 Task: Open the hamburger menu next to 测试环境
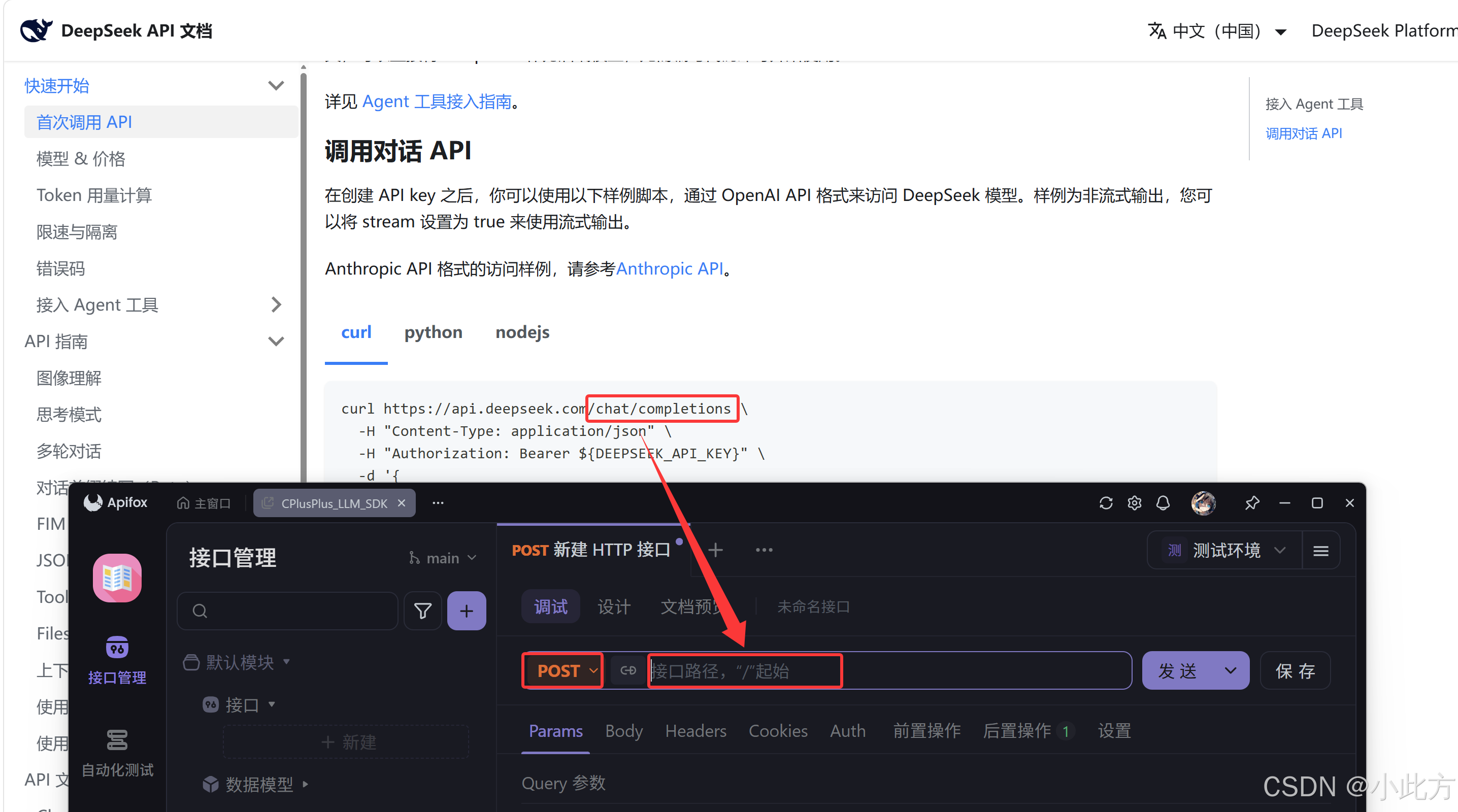1321,551
